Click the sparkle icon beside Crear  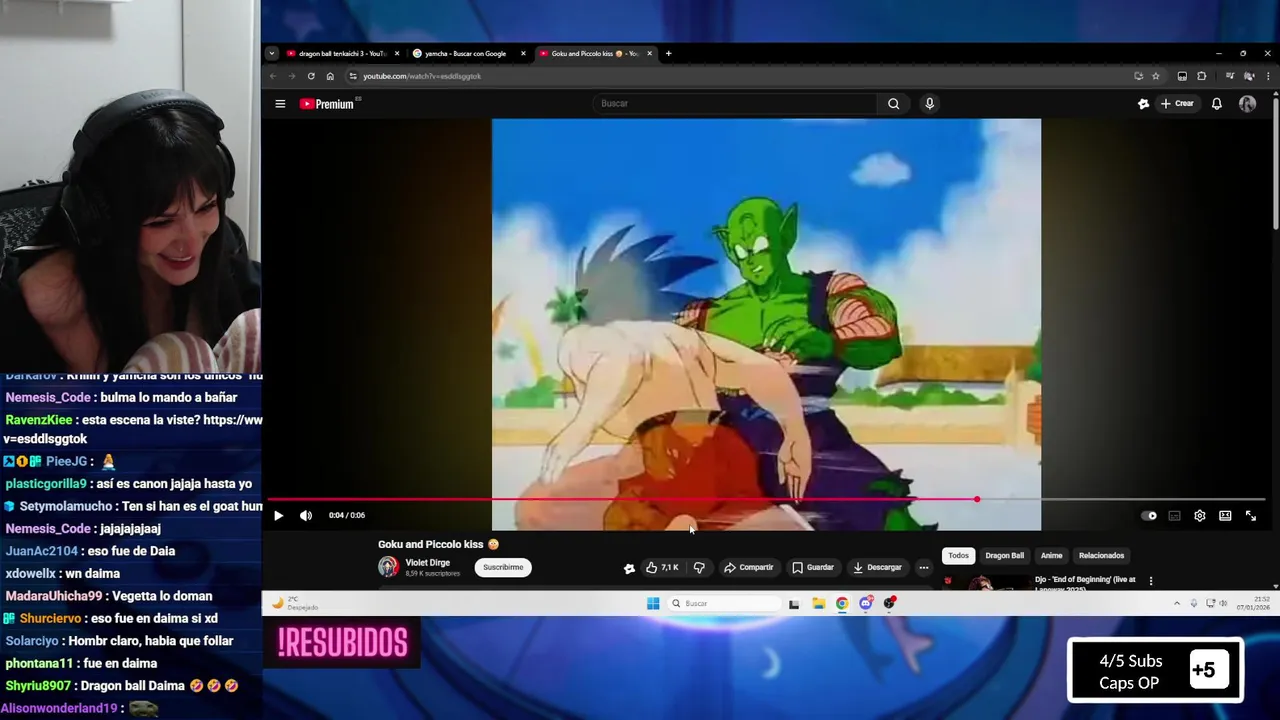(1143, 104)
